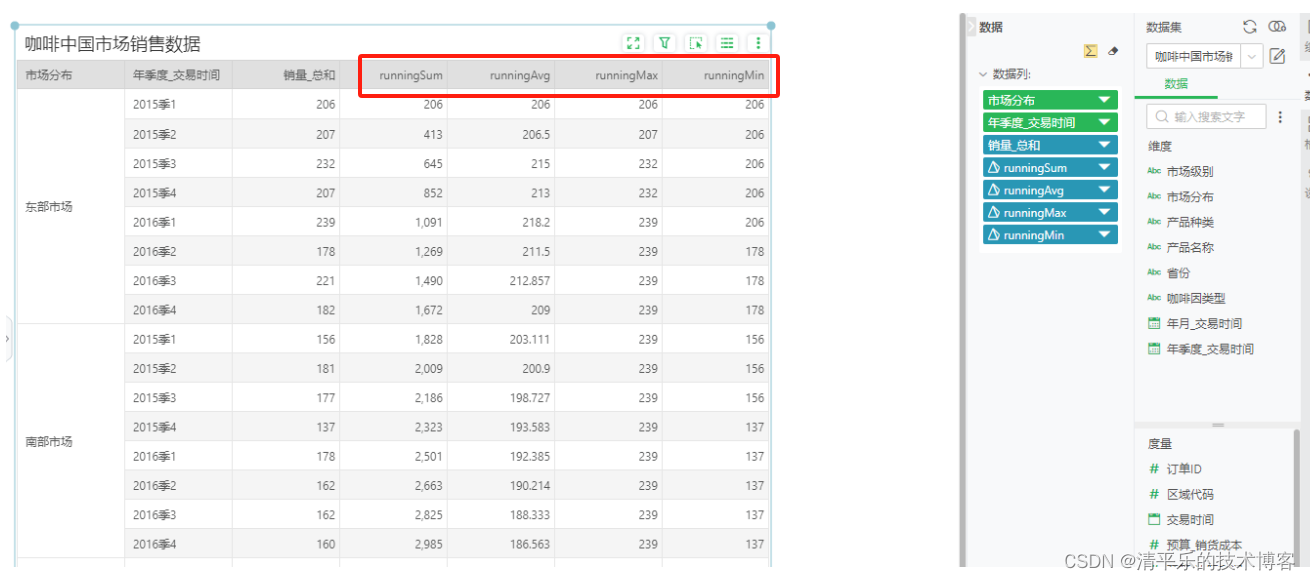The height and width of the screenshot is (580, 1310).
Task: Open the dropdown arrow on 年季度_交易时间 pill
Action: [1105, 123]
